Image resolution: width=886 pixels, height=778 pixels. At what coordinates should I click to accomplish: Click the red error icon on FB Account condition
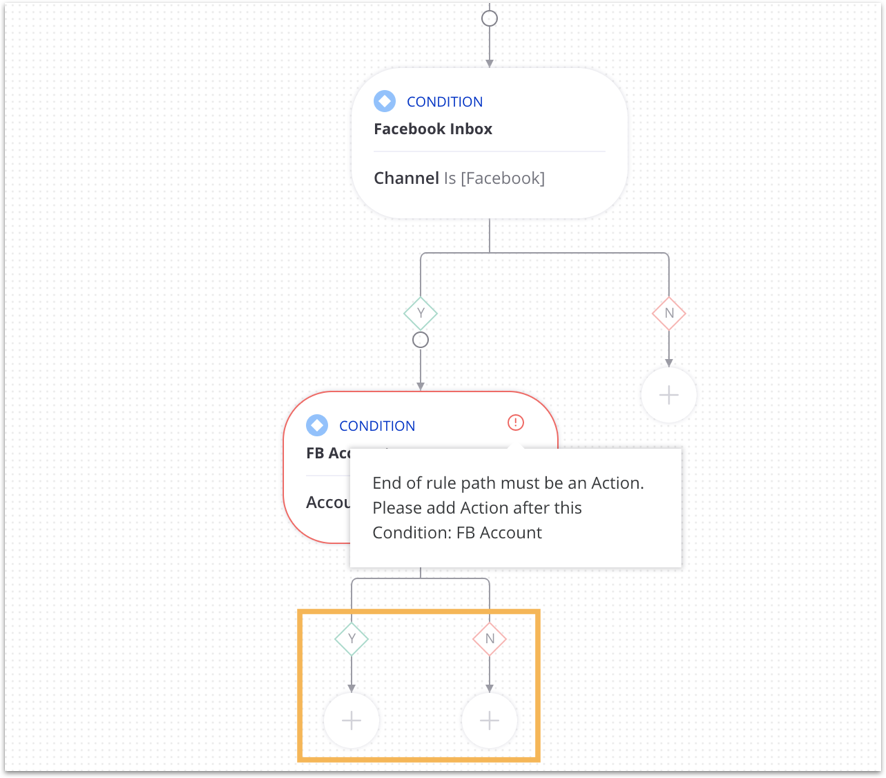pyautogui.click(x=515, y=423)
